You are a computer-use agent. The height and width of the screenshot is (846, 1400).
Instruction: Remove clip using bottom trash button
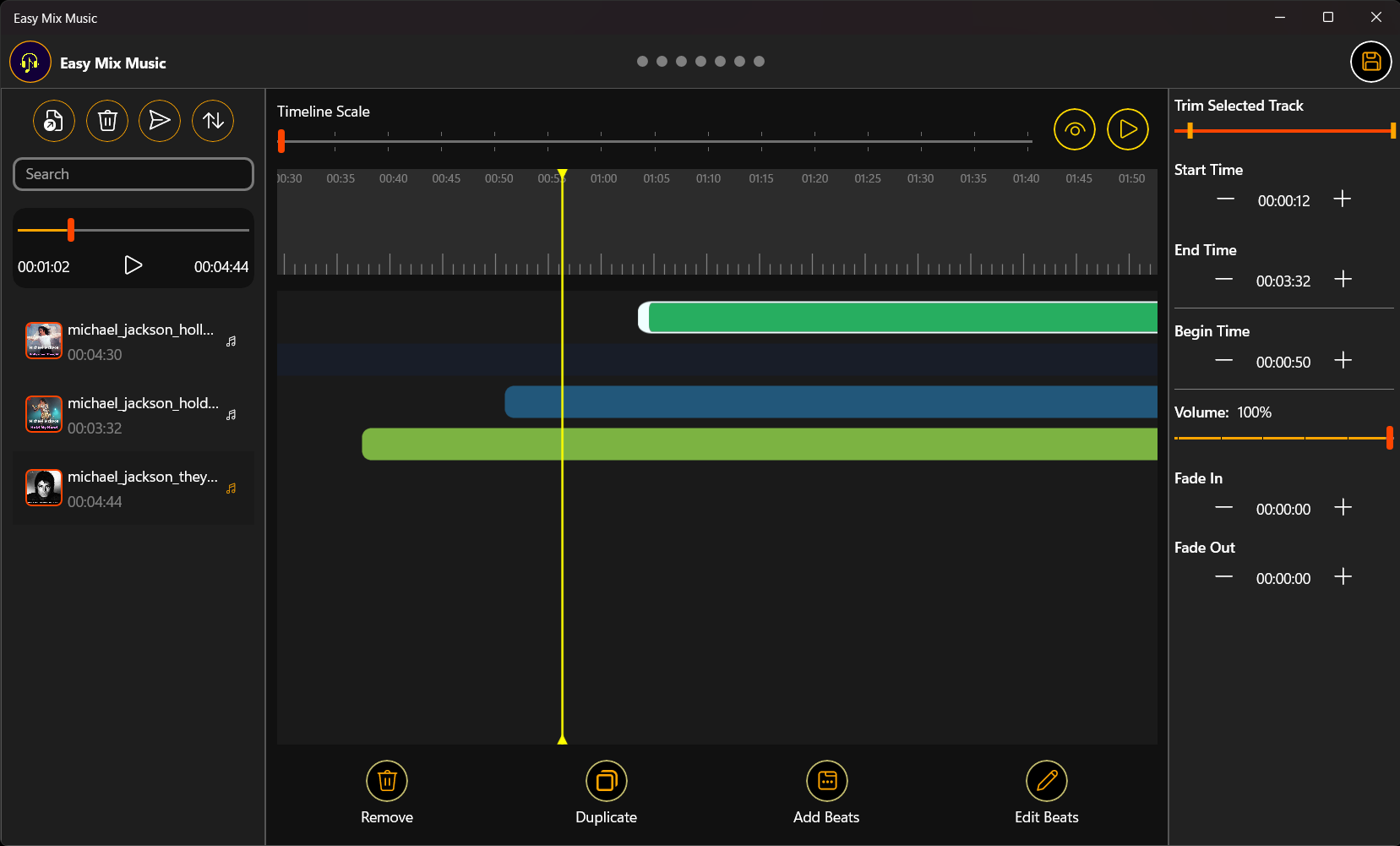387,781
